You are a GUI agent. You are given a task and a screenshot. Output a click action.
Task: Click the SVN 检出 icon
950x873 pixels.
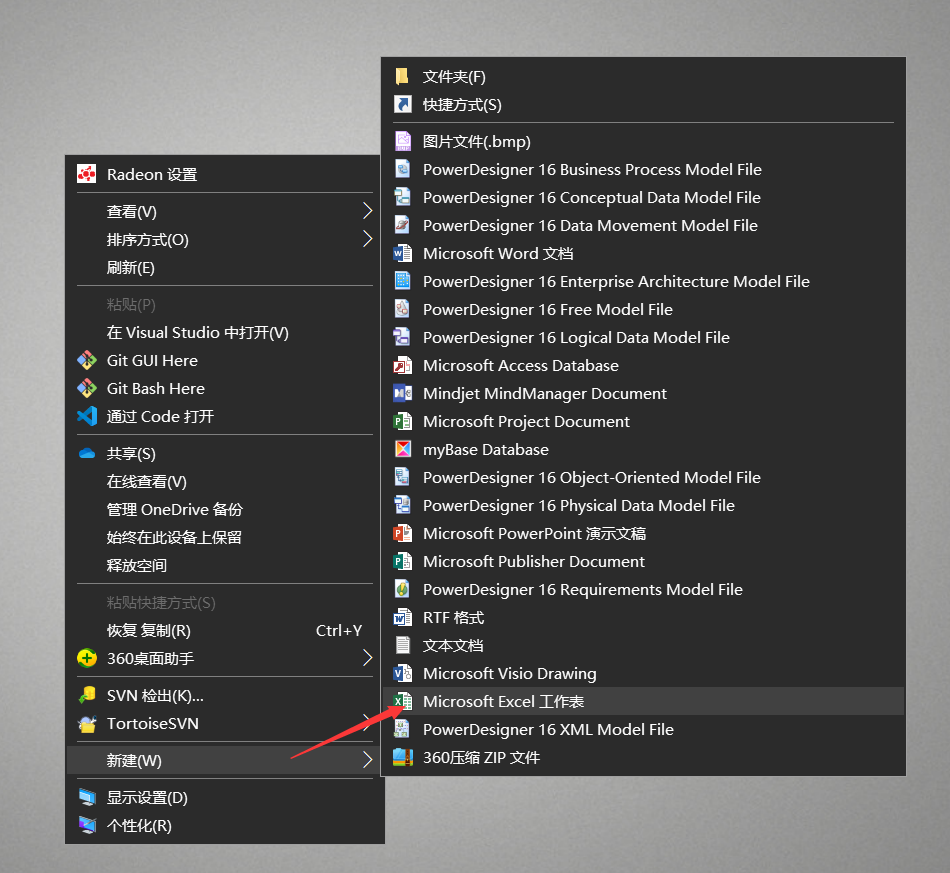(87, 695)
